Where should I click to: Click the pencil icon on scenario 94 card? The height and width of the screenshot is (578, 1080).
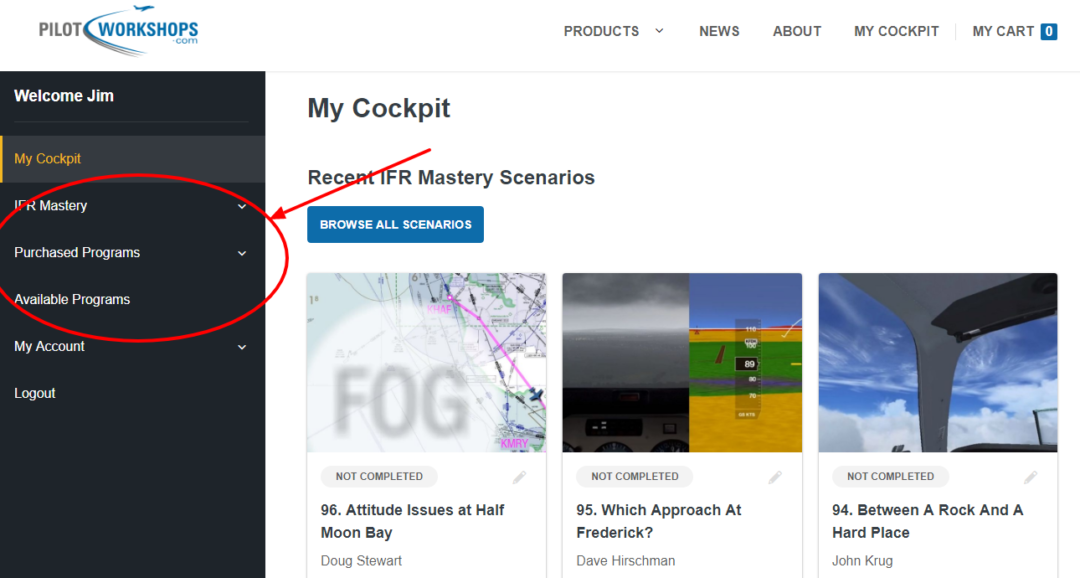[x=1031, y=477]
